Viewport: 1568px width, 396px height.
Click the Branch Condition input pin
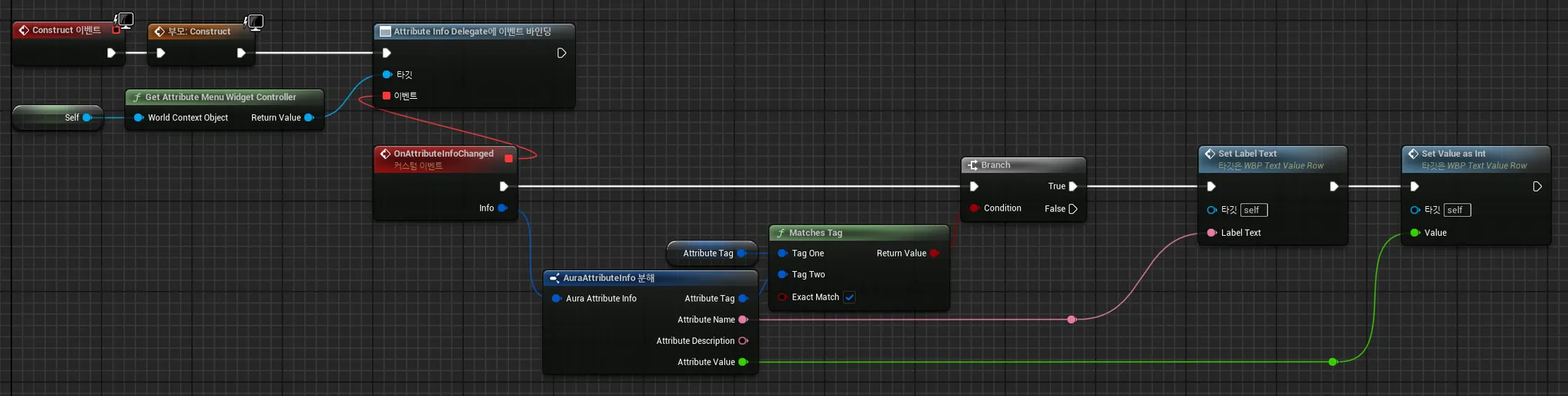tap(974, 208)
